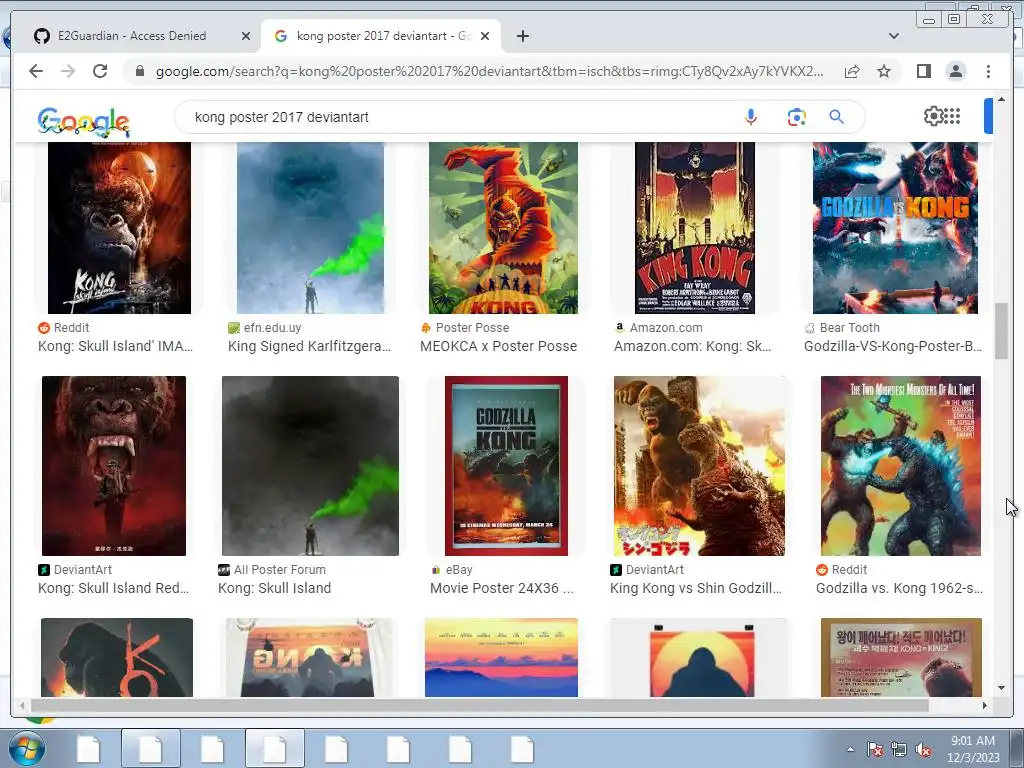Open Kong Skull Island IMAX Reddit thumbnail

pyautogui.click(x=120, y=228)
